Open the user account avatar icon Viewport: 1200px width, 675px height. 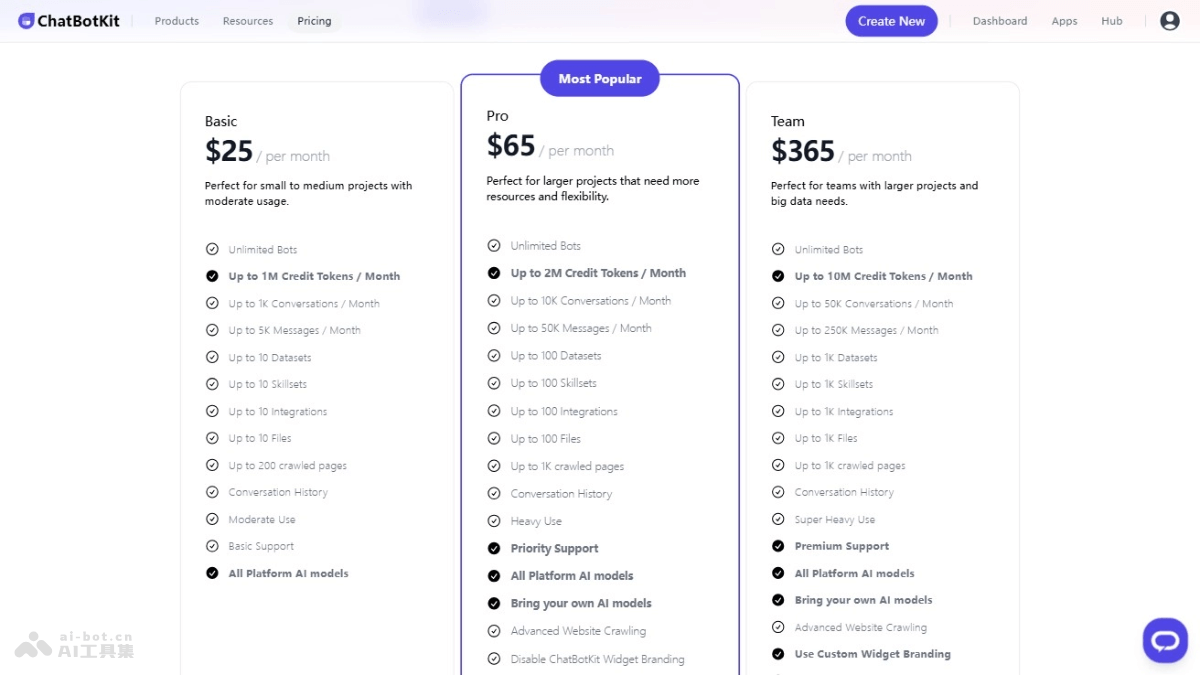point(1169,21)
